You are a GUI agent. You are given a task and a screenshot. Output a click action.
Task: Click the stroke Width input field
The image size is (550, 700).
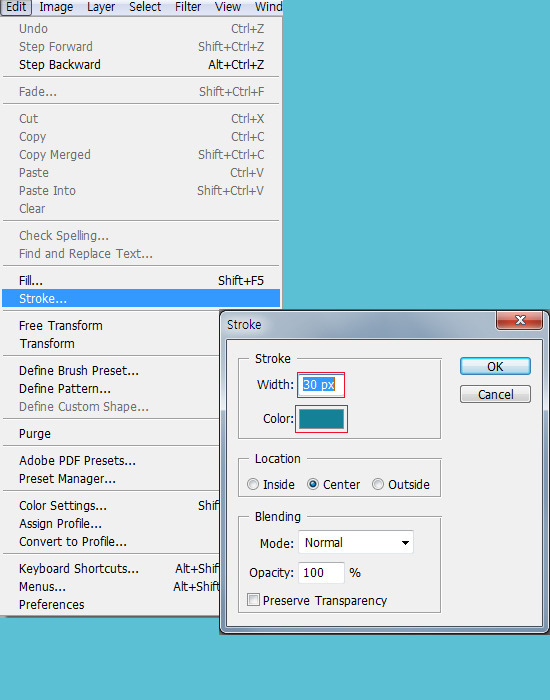pyautogui.click(x=321, y=385)
